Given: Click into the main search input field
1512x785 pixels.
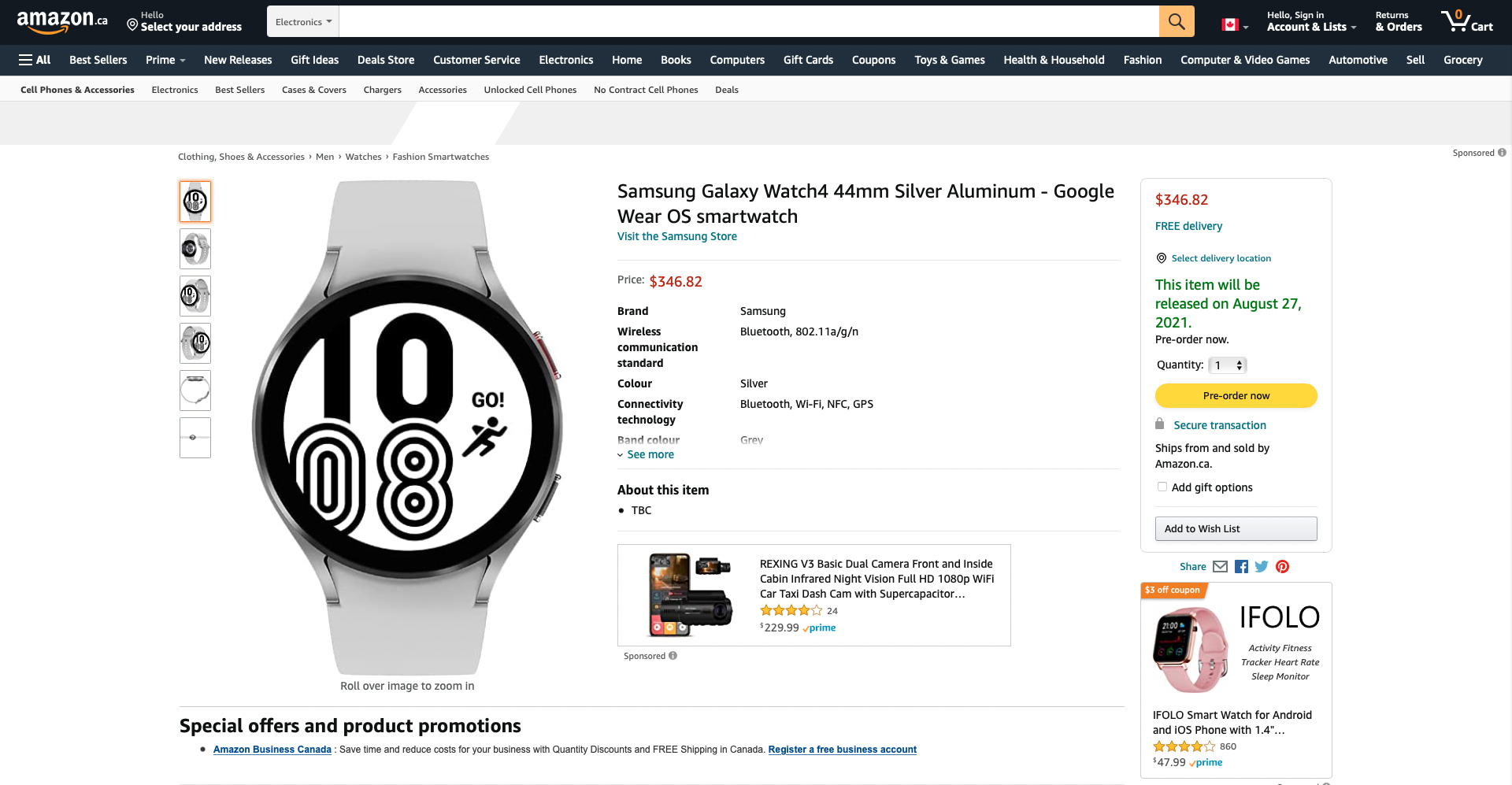Looking at the screenshot, I should click(748, 21).
